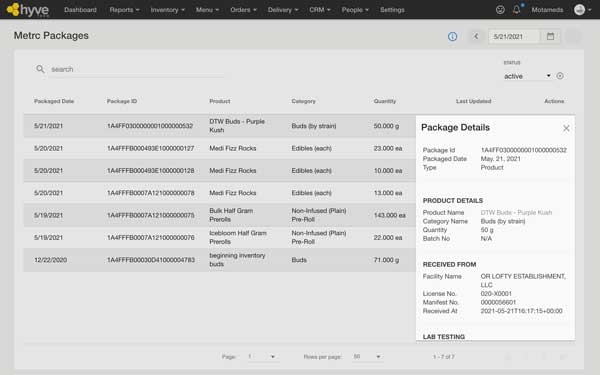Open the Dashboard menu item
The image size is (600, 375).
[x=80, y=10]
